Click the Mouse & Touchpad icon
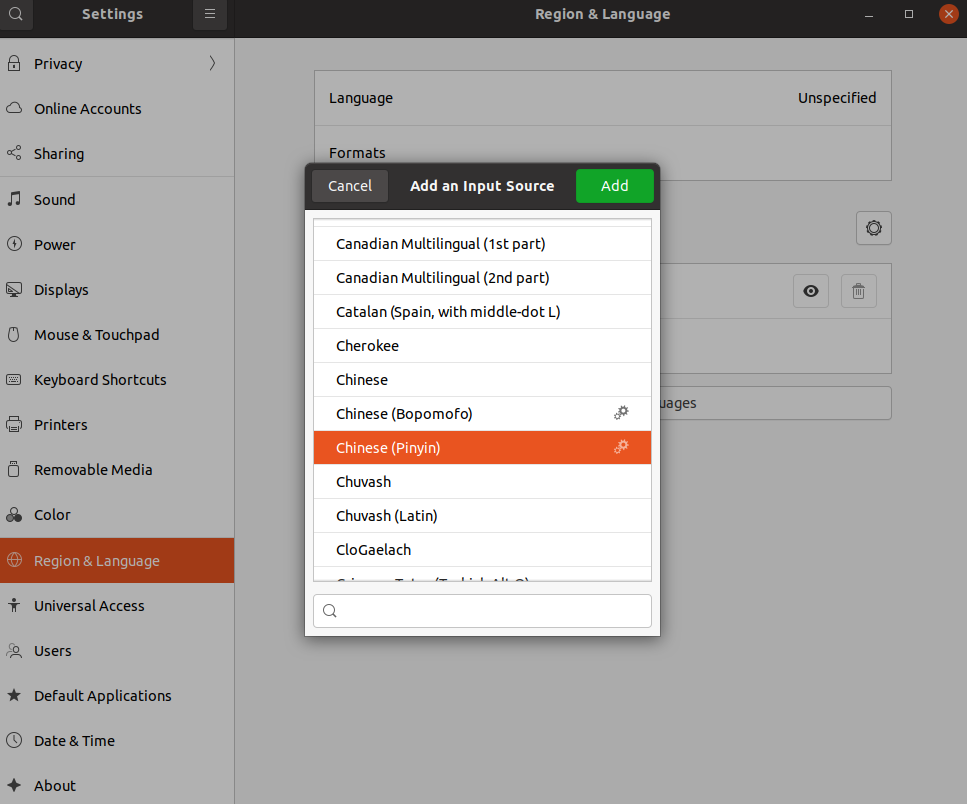The width and height of the screenshot is (967, 804). click(x=14, y=334)
